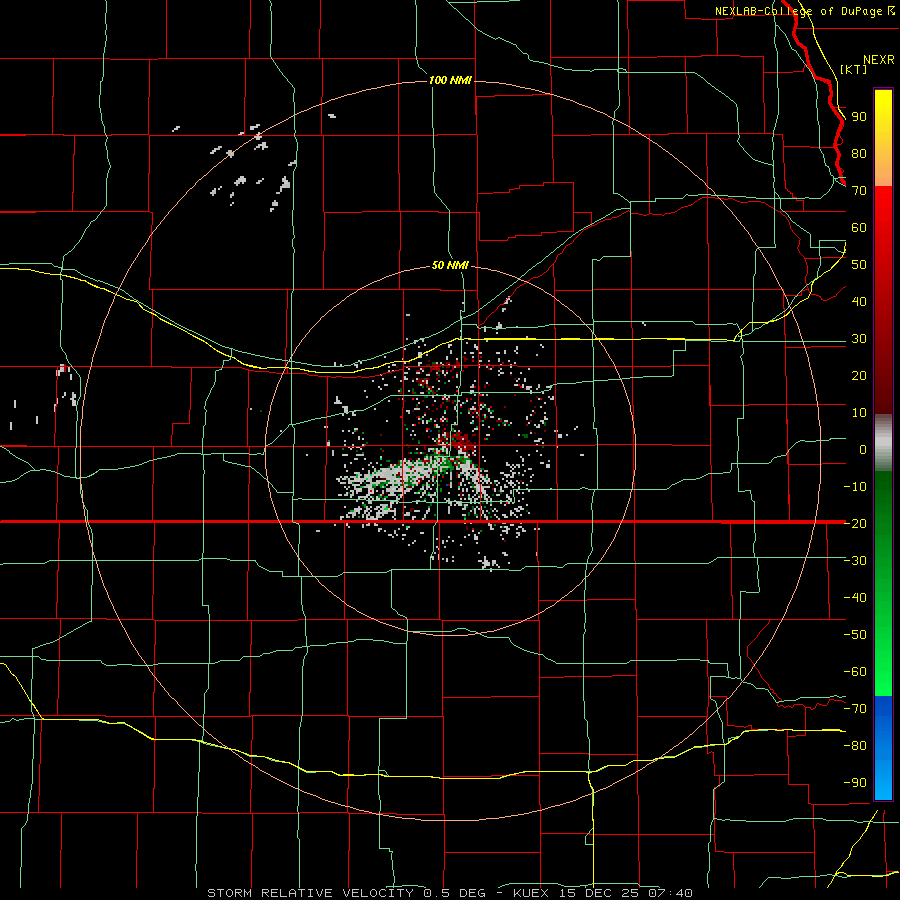This screenshot has width=900, height=900.
Task: Click the -10 scale value
Action: point(855,487)
